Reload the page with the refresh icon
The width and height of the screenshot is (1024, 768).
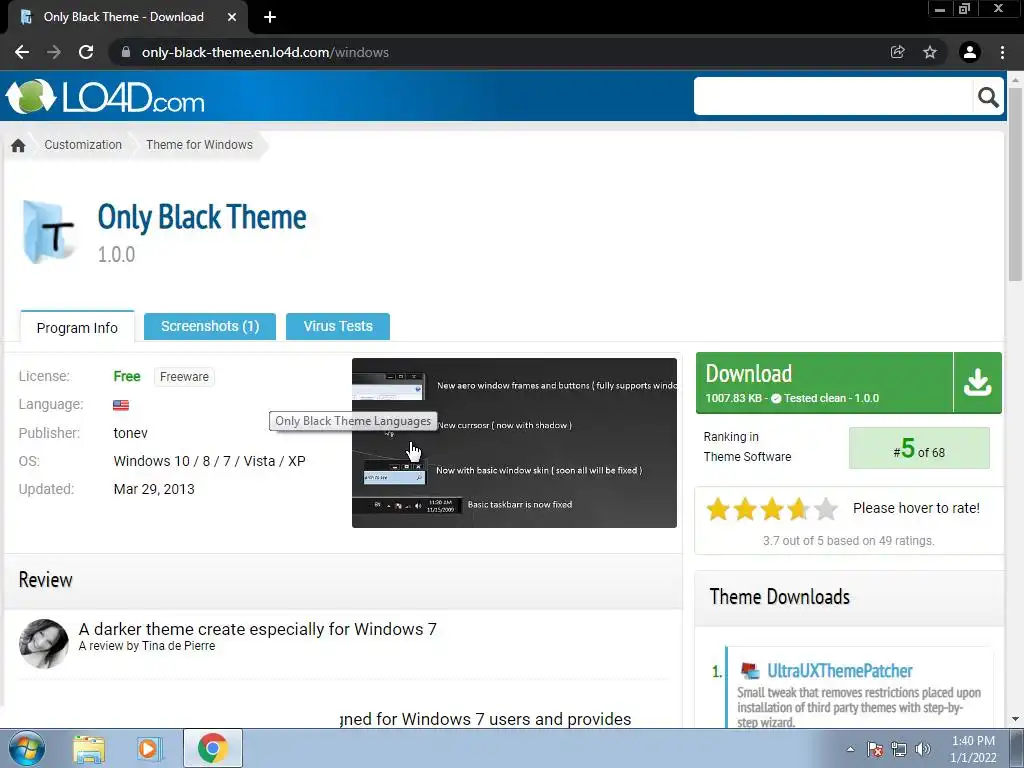(x=86, y=52)
